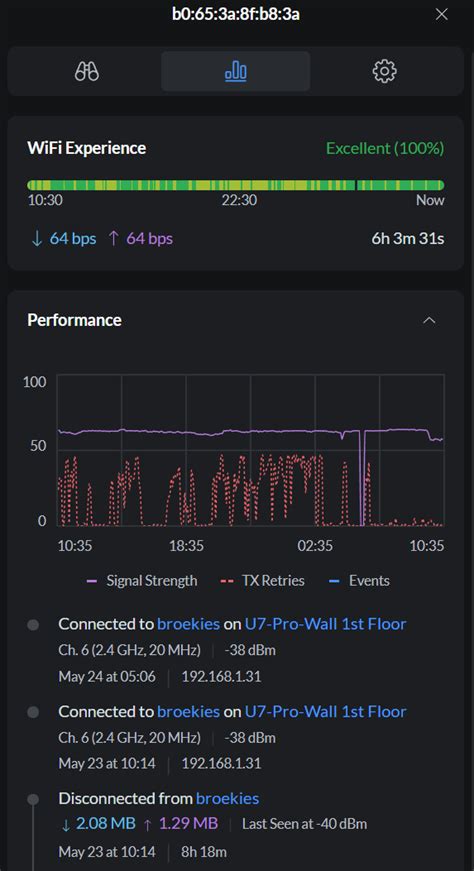Select the Disconnected event timeline dot
The height and width of the screenshot is (871, 474).
(x=33, y=800)
